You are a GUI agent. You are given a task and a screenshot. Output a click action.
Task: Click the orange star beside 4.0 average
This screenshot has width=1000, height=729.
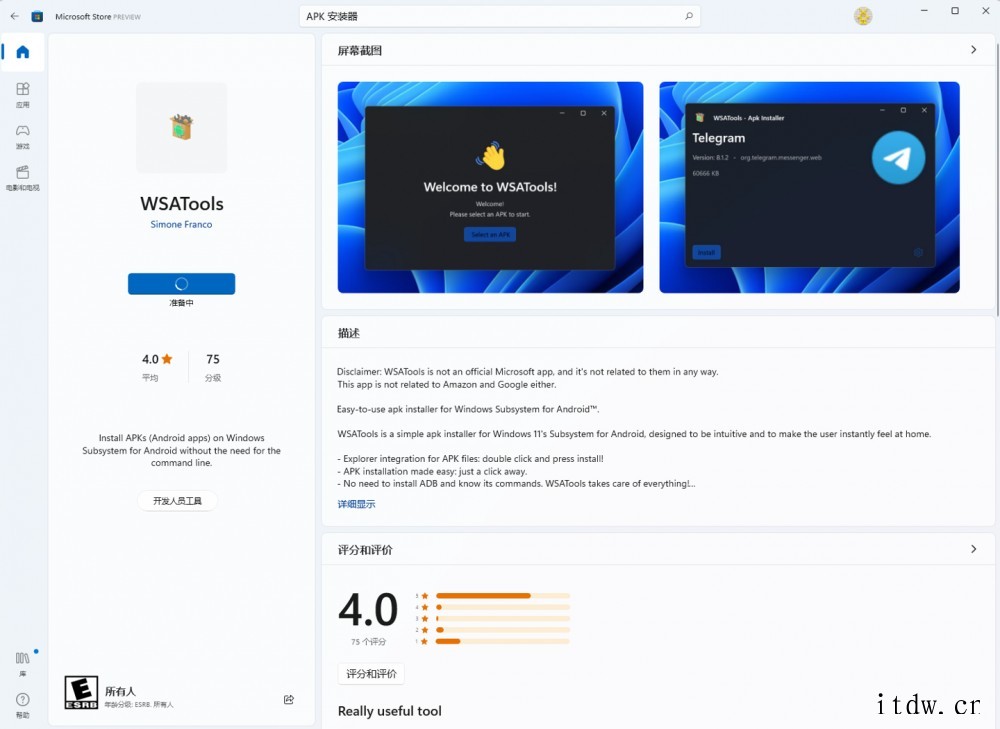click(x=167, y=359)
